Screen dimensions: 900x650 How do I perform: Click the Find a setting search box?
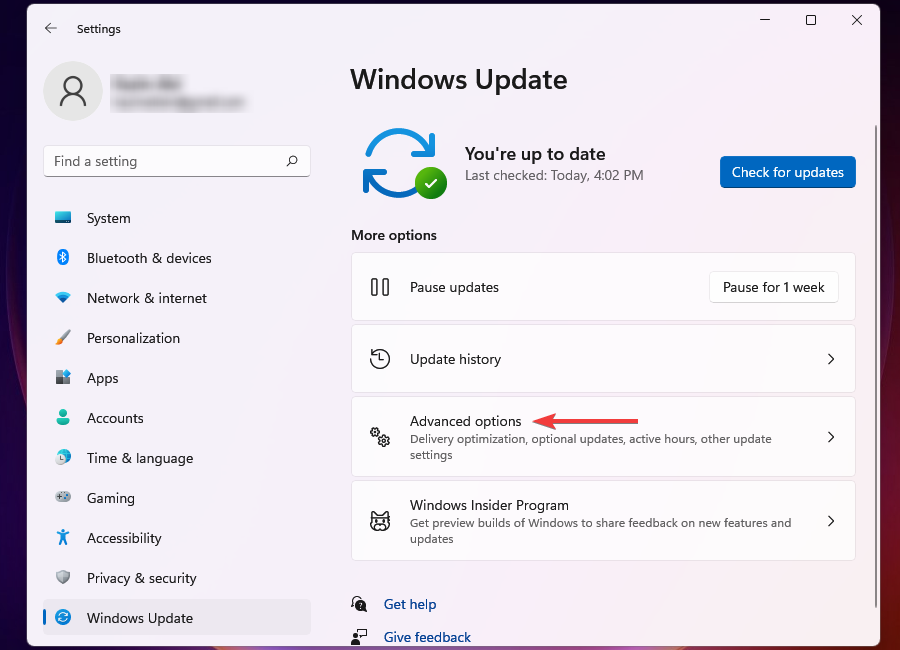click(177, 161)
